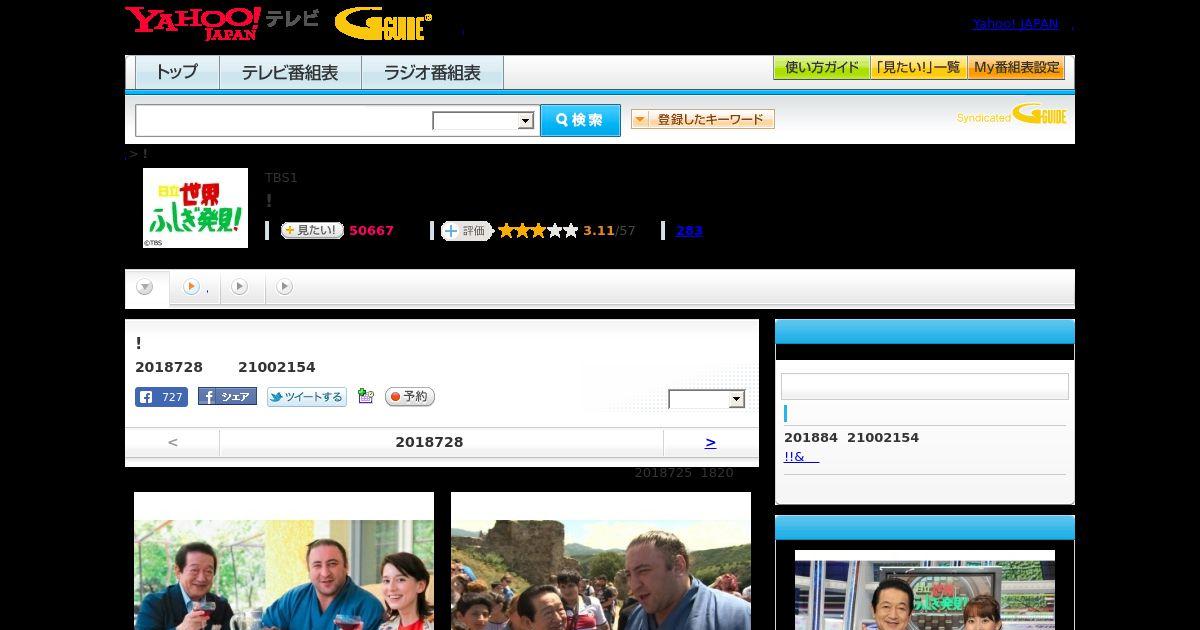
Task: Click the blue 検索 search button
Action: pos(580,120)
